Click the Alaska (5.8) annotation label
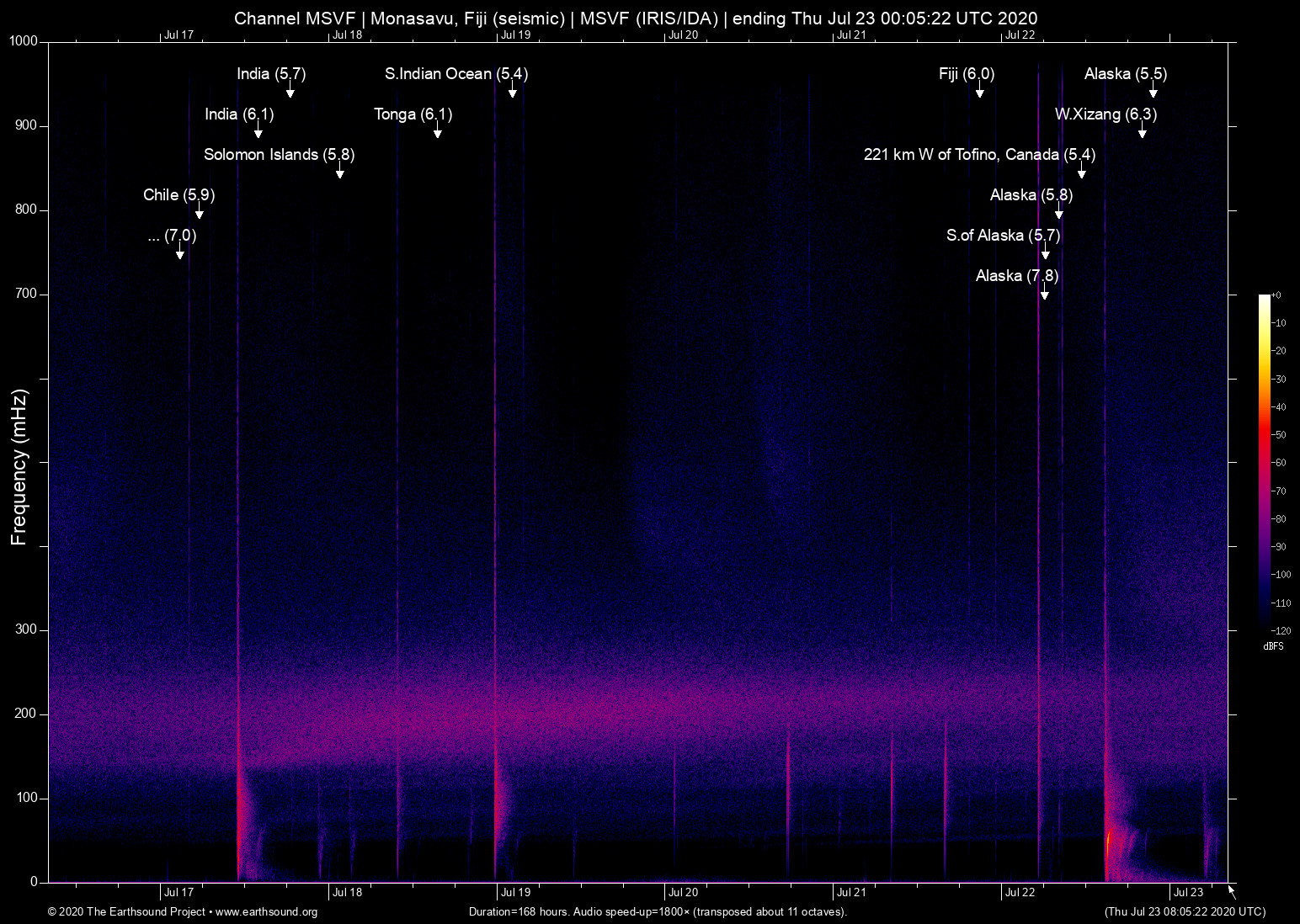This screenshot has width=1300, height=924. [1032, 195]
